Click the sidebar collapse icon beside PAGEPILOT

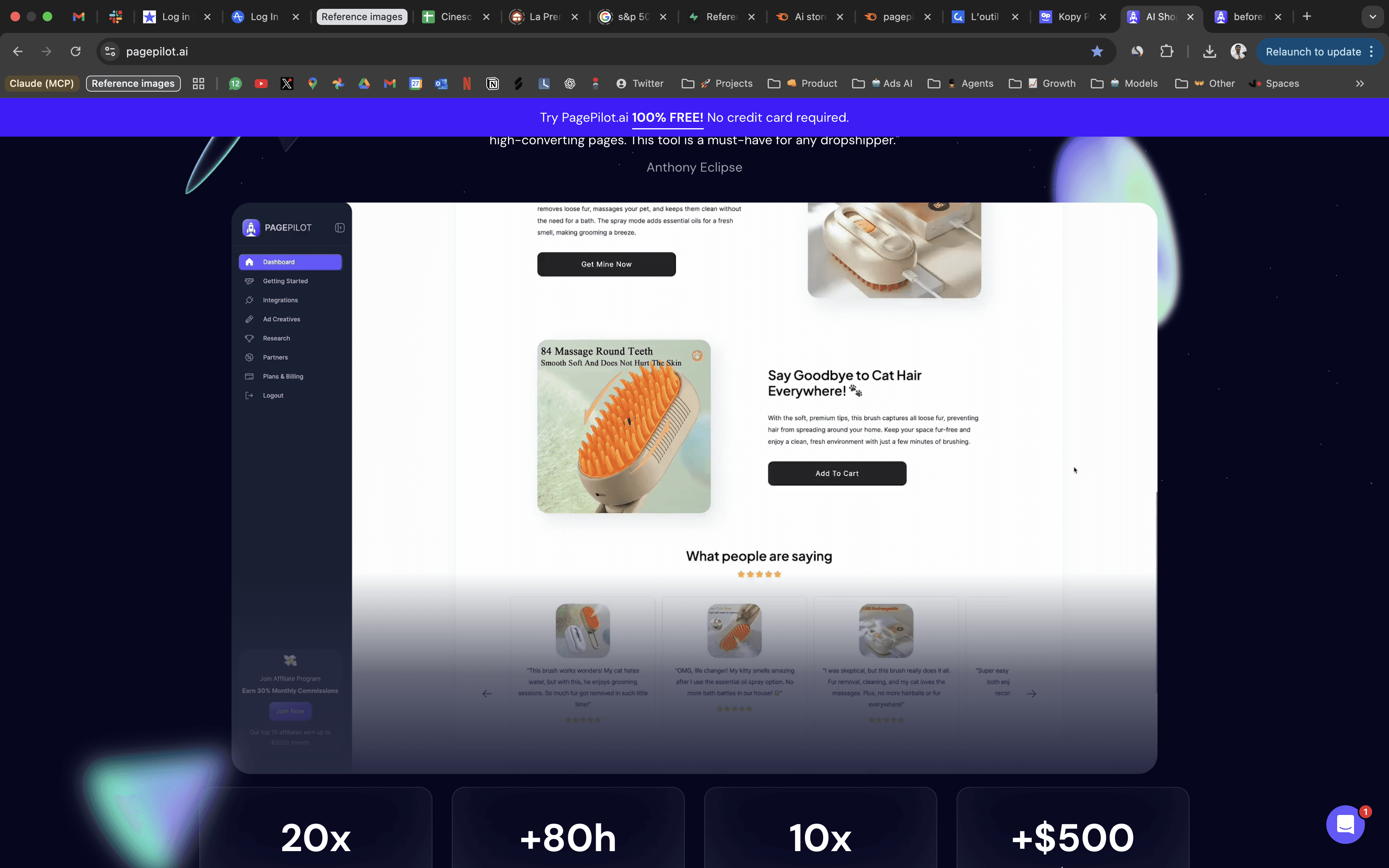coord(340,228)
